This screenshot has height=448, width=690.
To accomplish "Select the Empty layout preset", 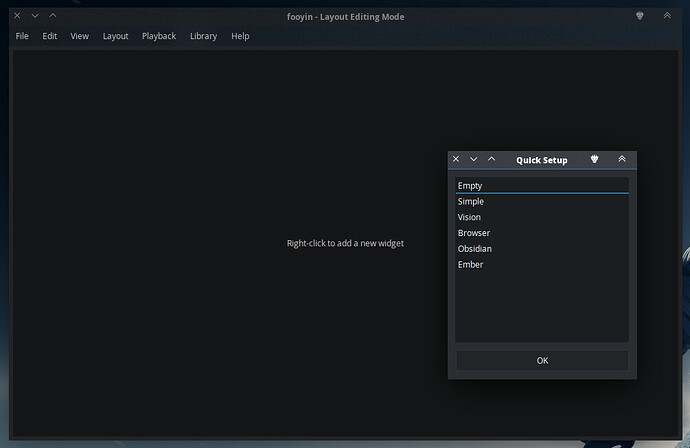I will [471, 186].
